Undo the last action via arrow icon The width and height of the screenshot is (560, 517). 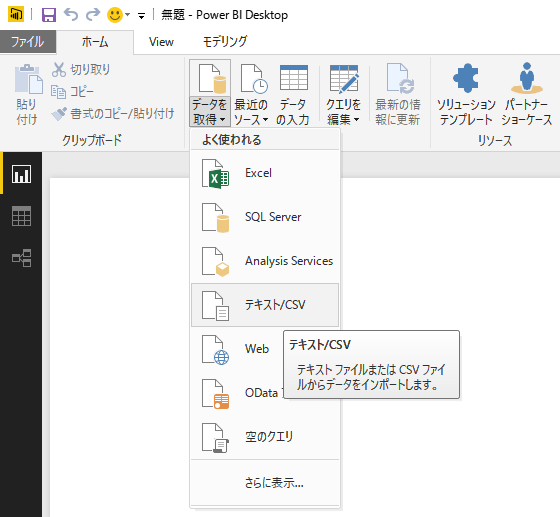pos(71,15)
